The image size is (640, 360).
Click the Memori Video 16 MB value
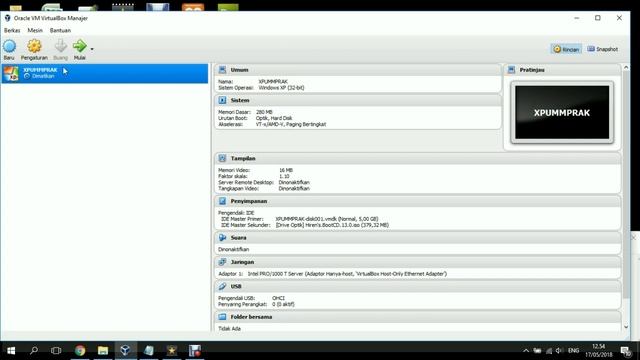pos(286,170)
